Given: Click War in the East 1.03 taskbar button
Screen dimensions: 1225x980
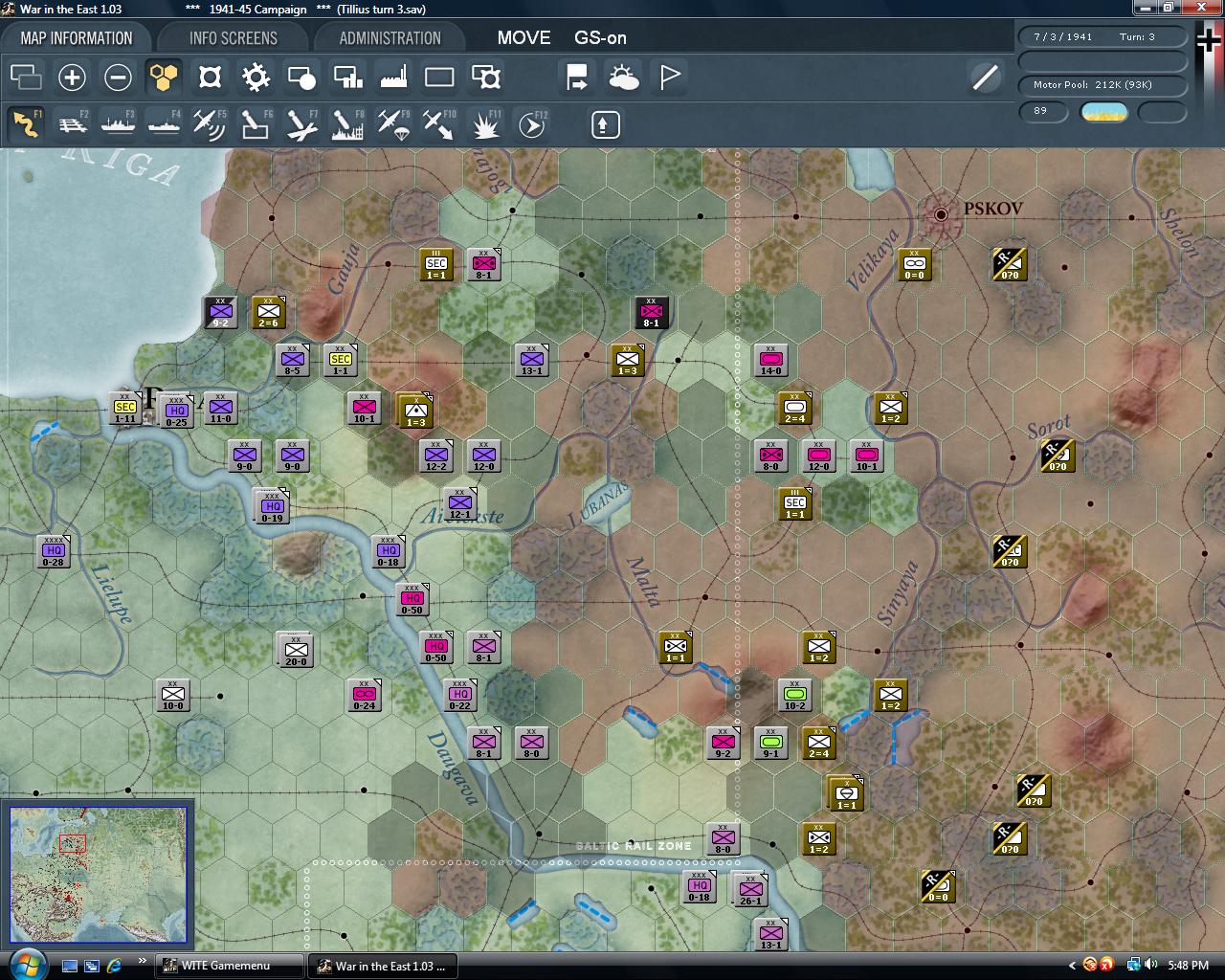Looking at the screenshot, I should [x=383, y=966].
